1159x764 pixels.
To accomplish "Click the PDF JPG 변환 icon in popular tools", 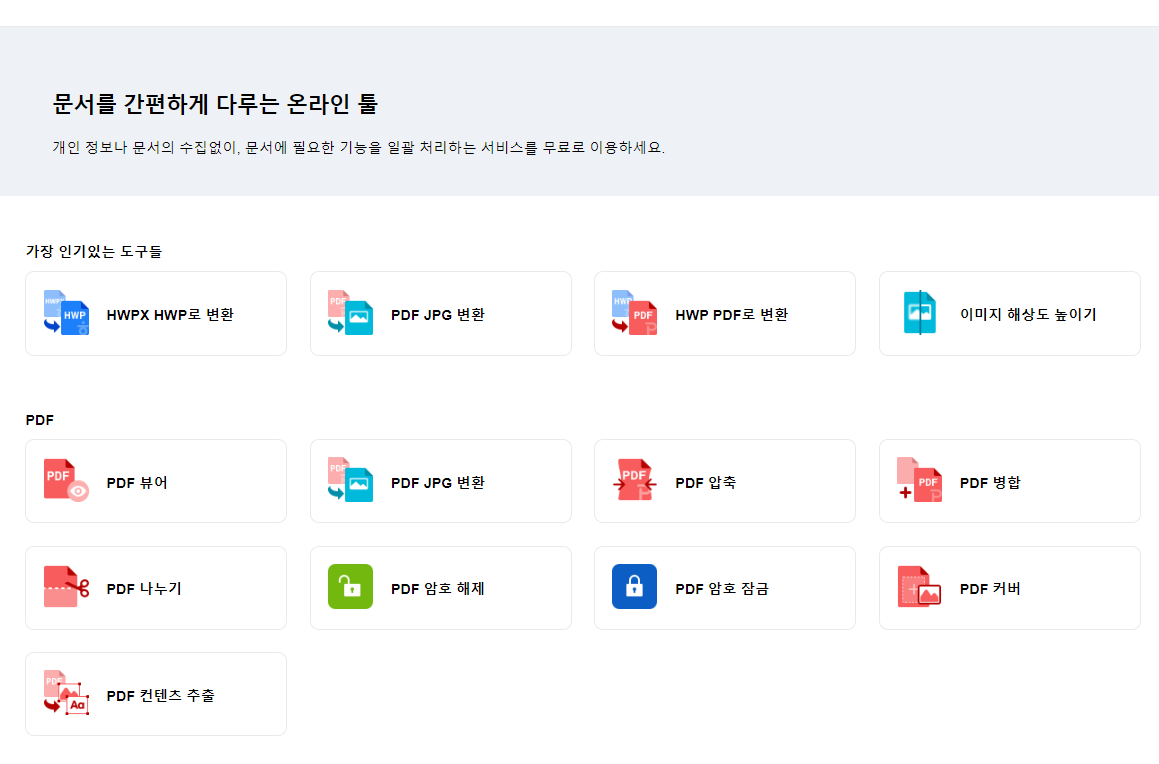I will (348, 312).
